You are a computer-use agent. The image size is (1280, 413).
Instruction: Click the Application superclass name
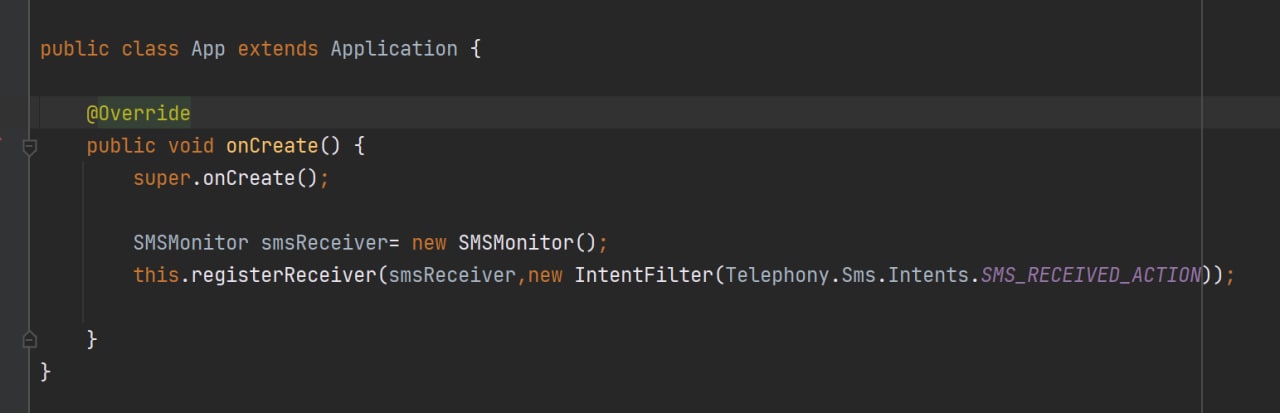point(394,49)
